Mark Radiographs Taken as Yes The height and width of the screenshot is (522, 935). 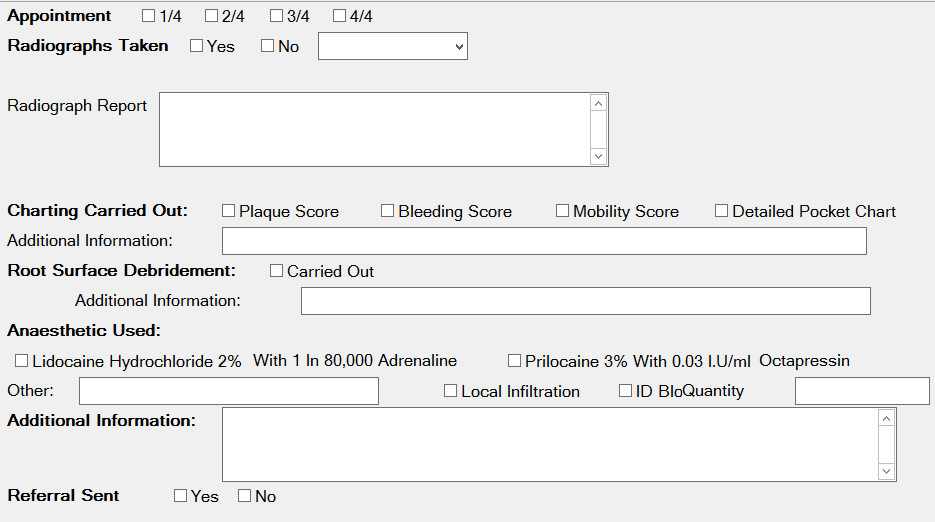pyautogui.click(x=197, y=46)
